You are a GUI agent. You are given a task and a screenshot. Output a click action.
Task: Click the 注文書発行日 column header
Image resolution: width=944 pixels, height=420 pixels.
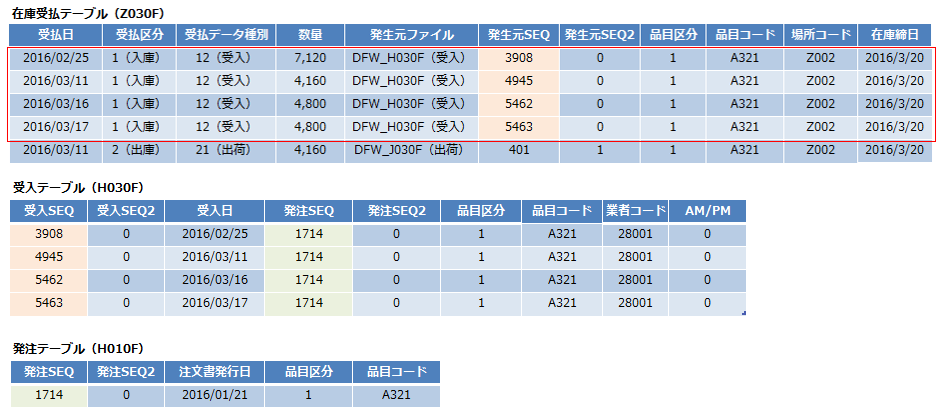point(215,372)
